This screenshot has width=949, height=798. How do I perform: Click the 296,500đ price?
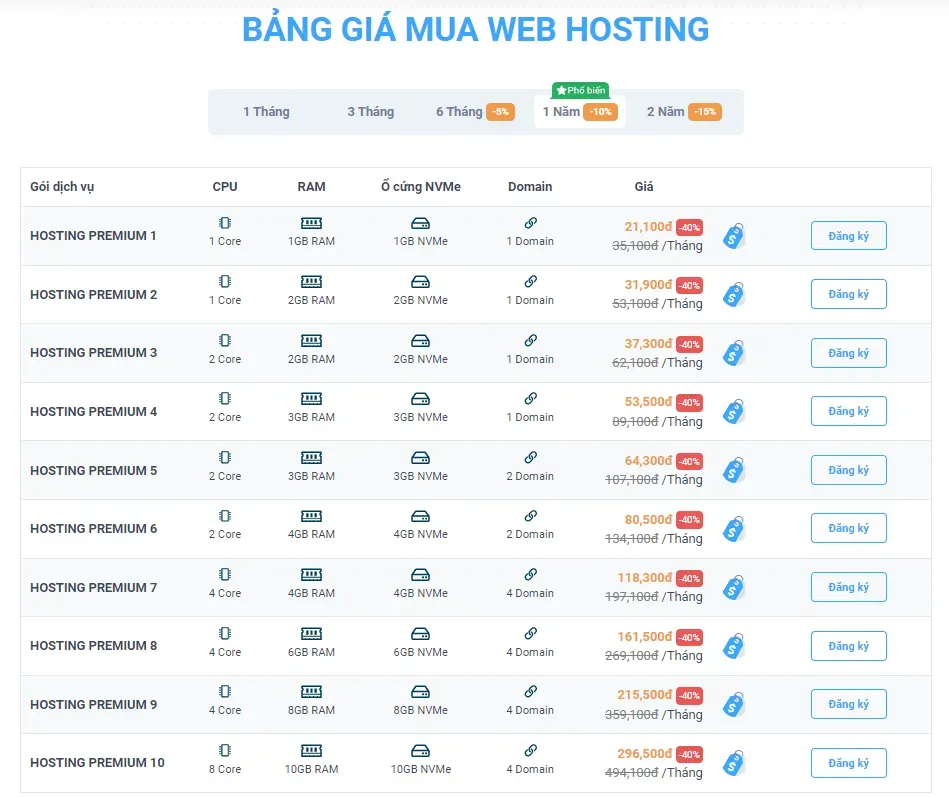click(x=645, y=754)
